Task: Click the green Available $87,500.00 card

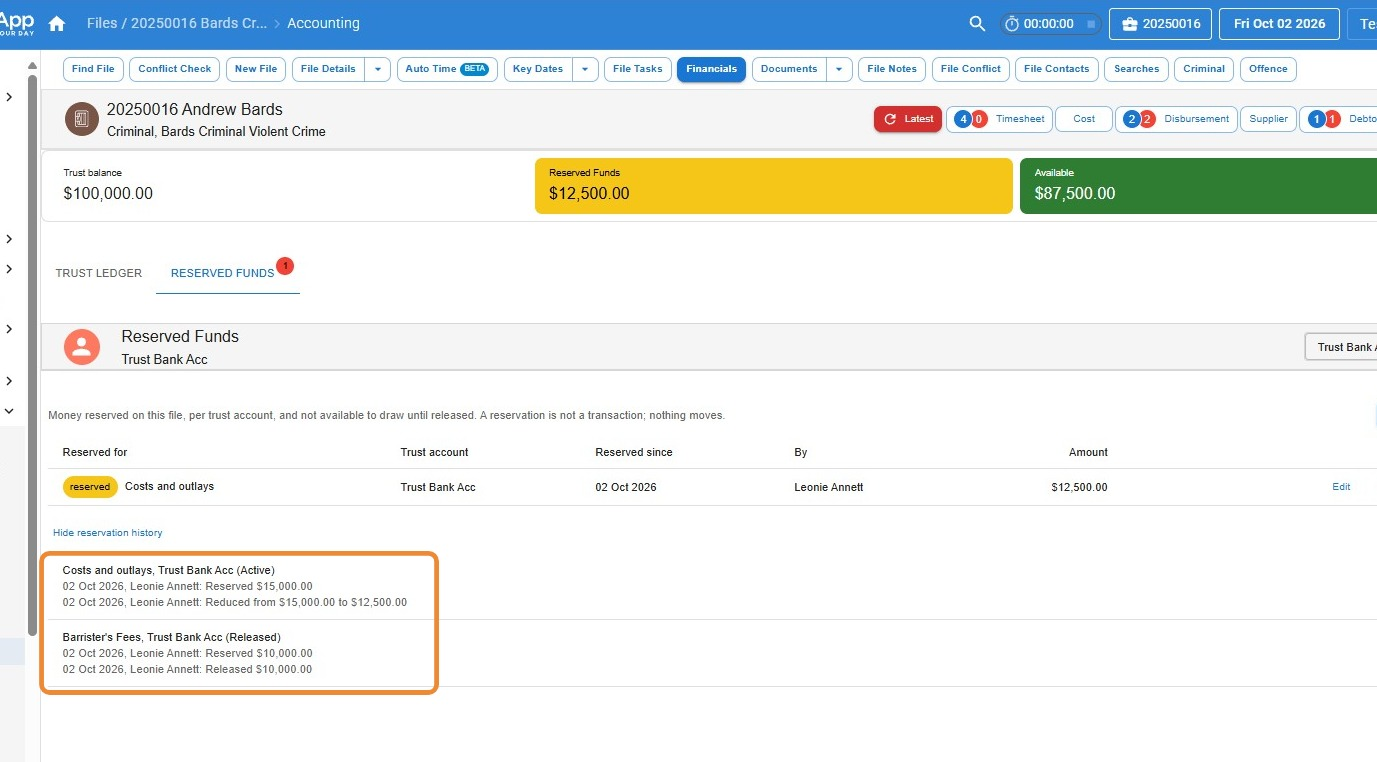Action: coord(1198,185)
